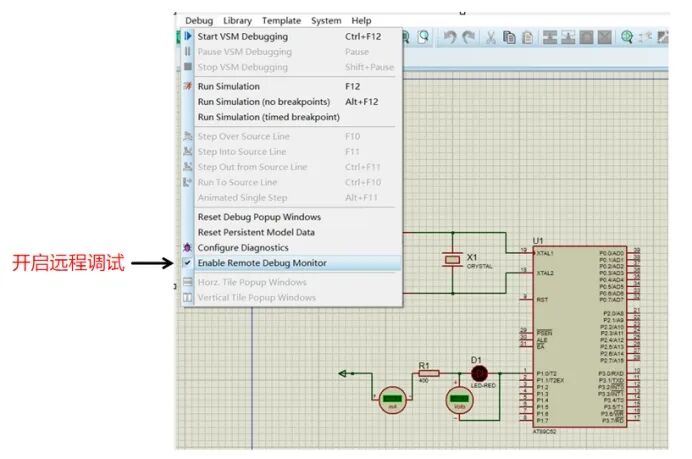
Task: Click Horz. Tile Popup Windows entry
Action: (x=291, y=282)
